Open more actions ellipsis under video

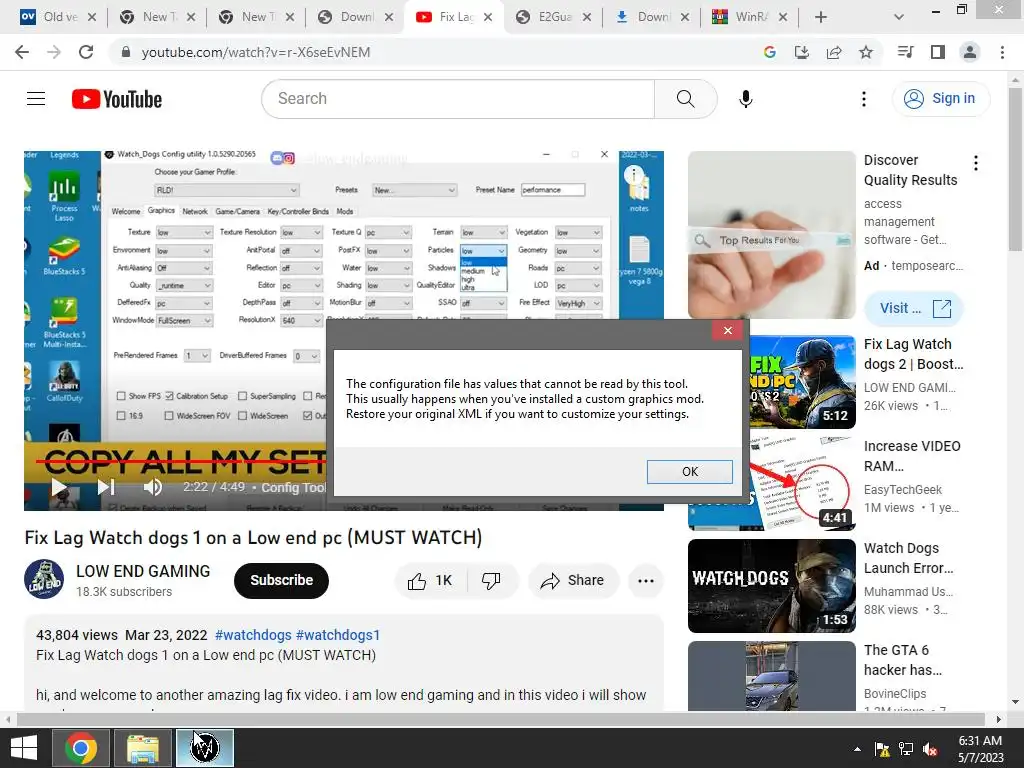coord(645,581)
